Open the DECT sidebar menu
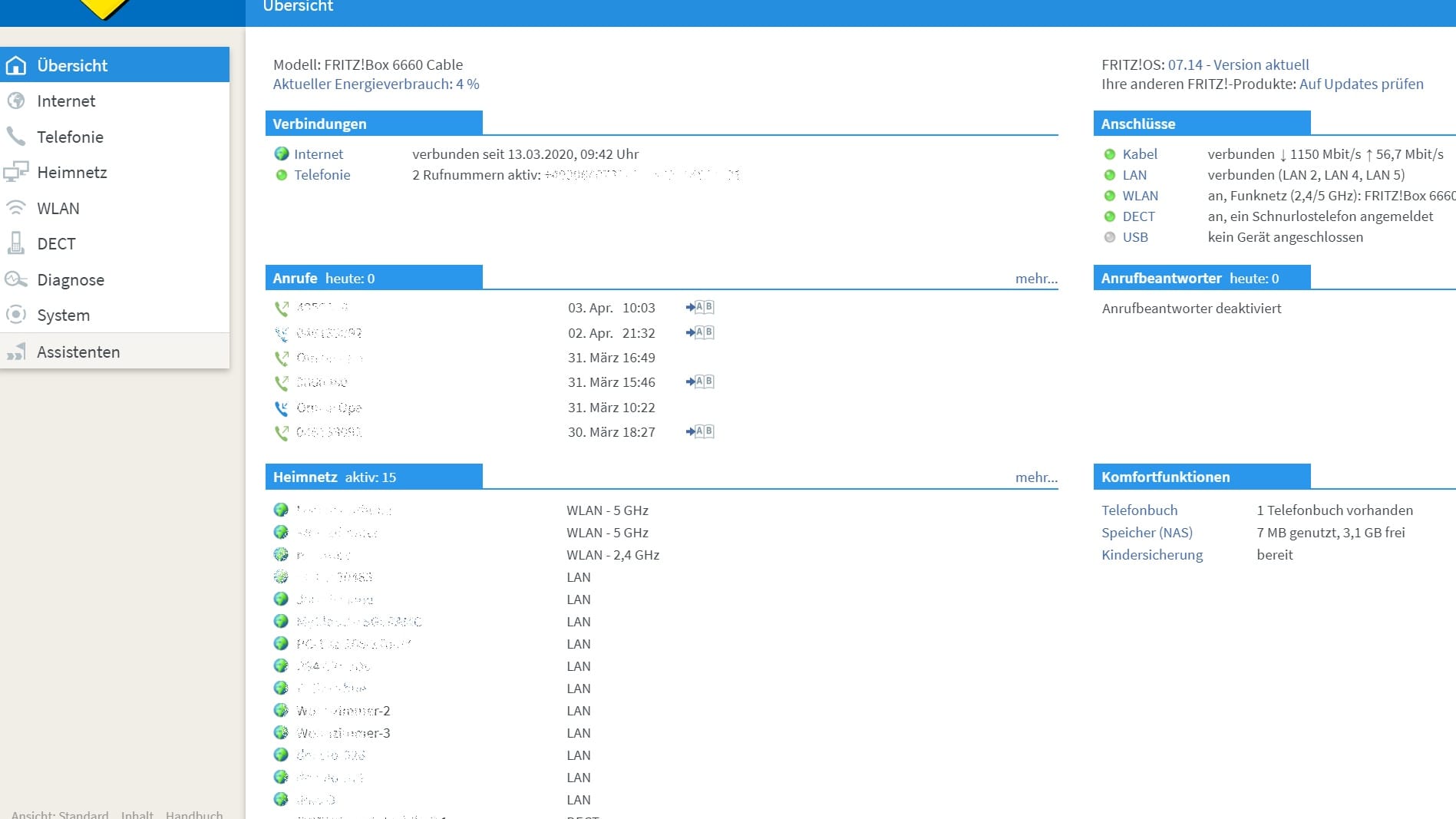Viewport: 1456px width, 819px height. point(114,243)
